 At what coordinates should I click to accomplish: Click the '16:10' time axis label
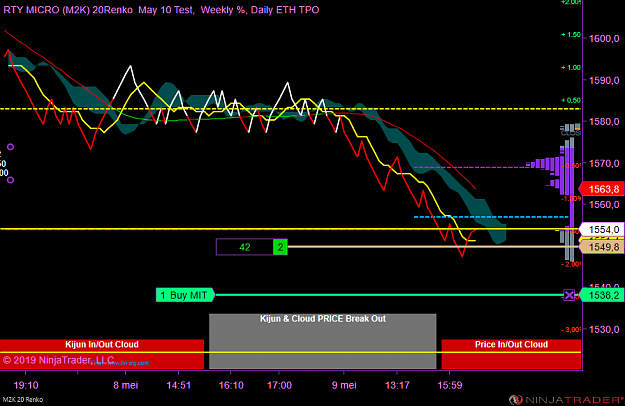(x=231, y=385)
